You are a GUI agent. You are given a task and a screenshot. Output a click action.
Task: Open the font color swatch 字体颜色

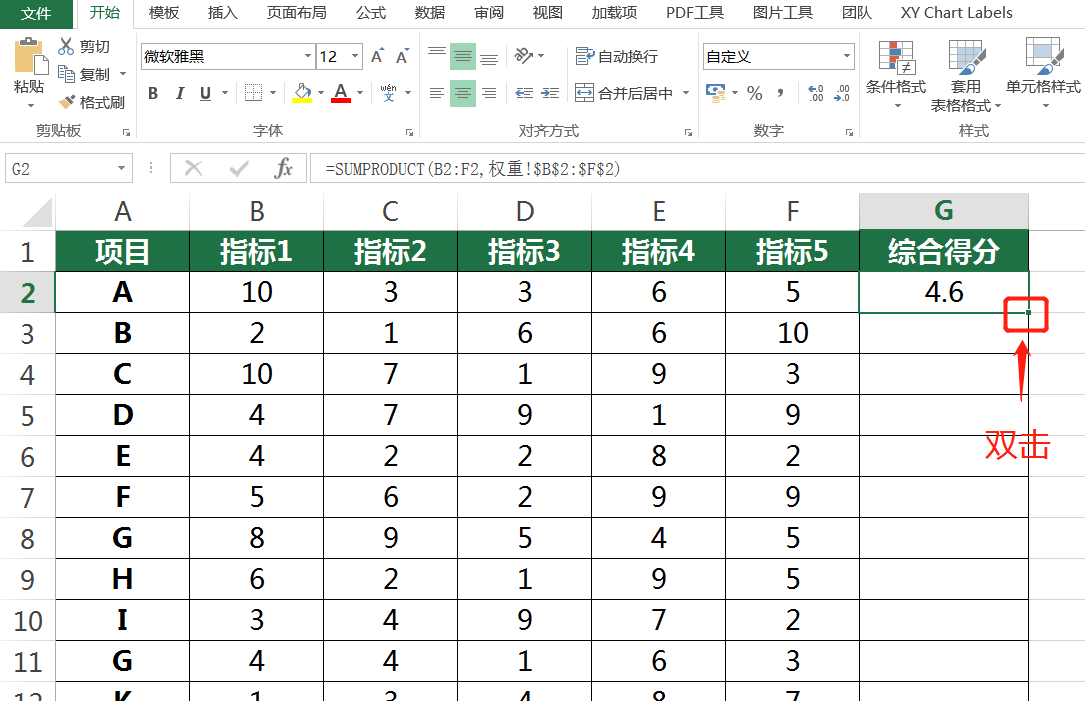coord(341,92)
